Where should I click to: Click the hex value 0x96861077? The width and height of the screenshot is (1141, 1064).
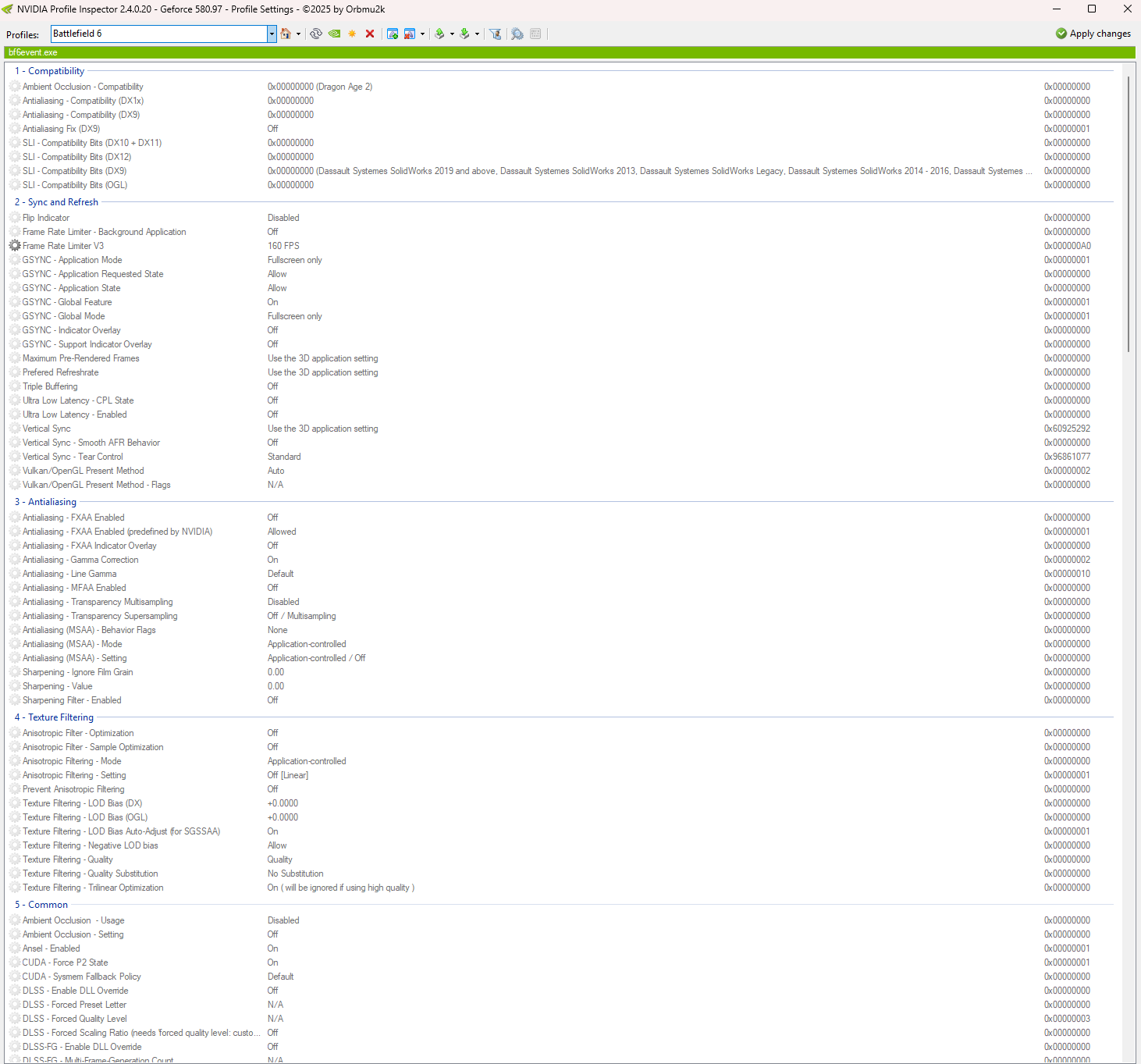click(x=1068, y=457)
